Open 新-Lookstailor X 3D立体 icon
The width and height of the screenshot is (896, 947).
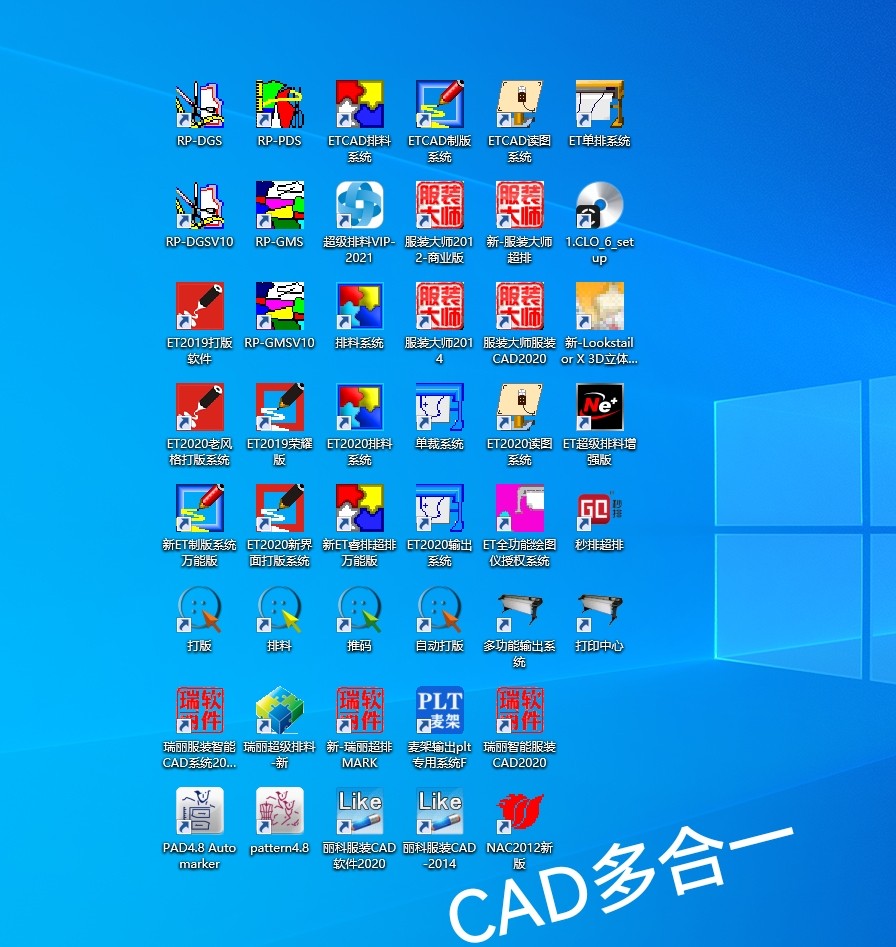click(x=600, y=306)
